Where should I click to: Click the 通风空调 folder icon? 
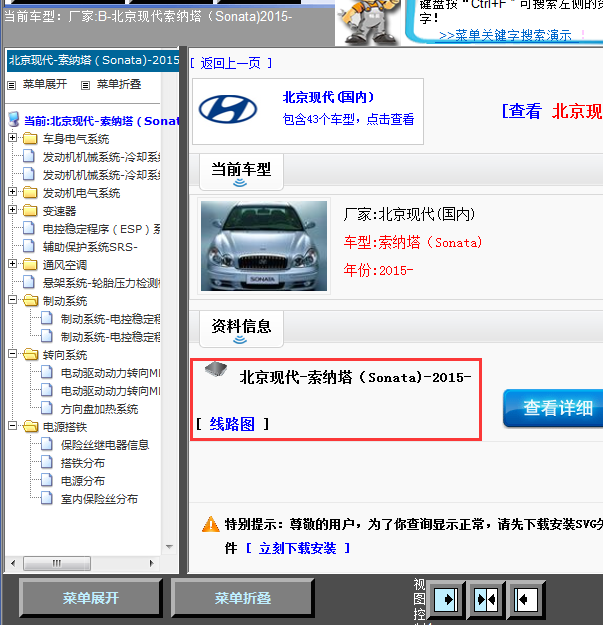30,265
